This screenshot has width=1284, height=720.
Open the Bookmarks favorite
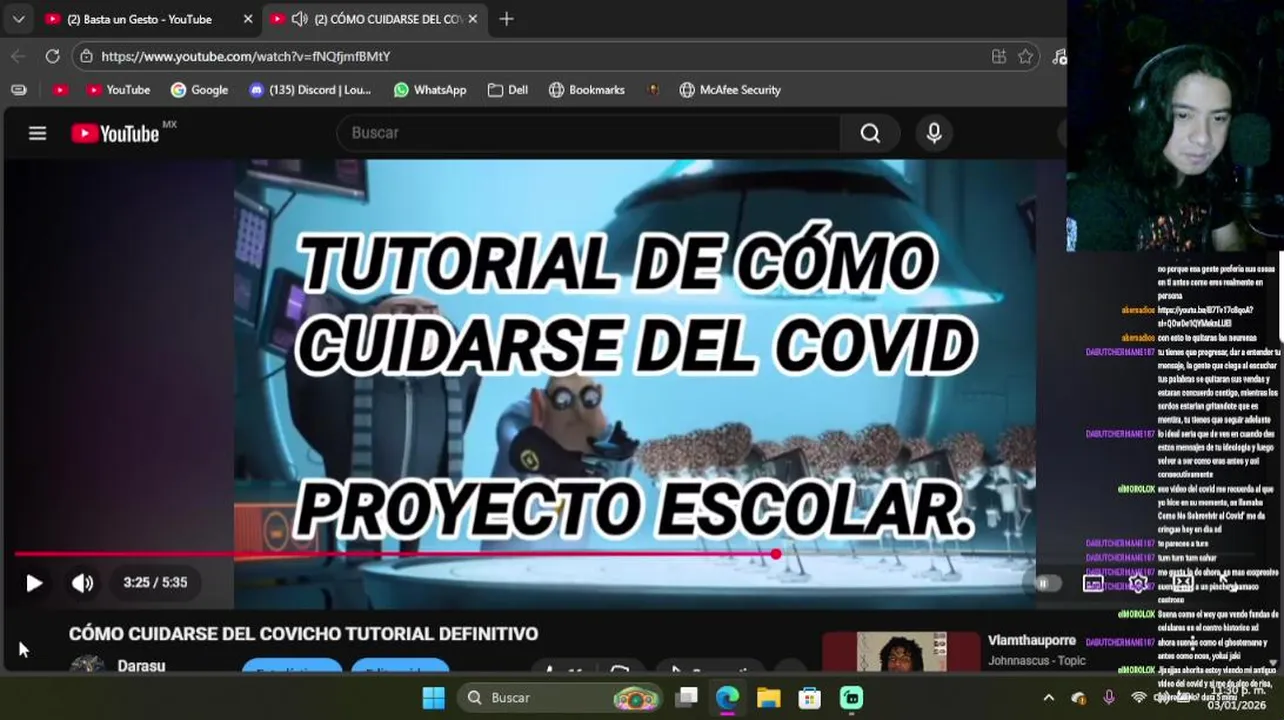[587, 90]
